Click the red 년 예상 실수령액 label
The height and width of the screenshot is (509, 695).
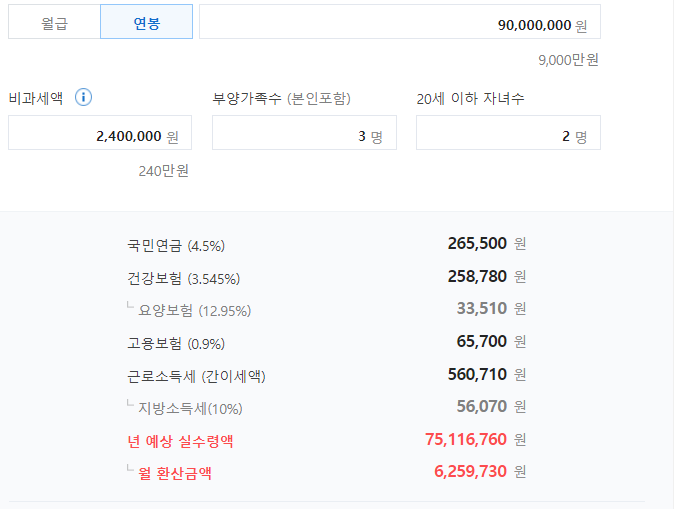(x=180, y=441)
